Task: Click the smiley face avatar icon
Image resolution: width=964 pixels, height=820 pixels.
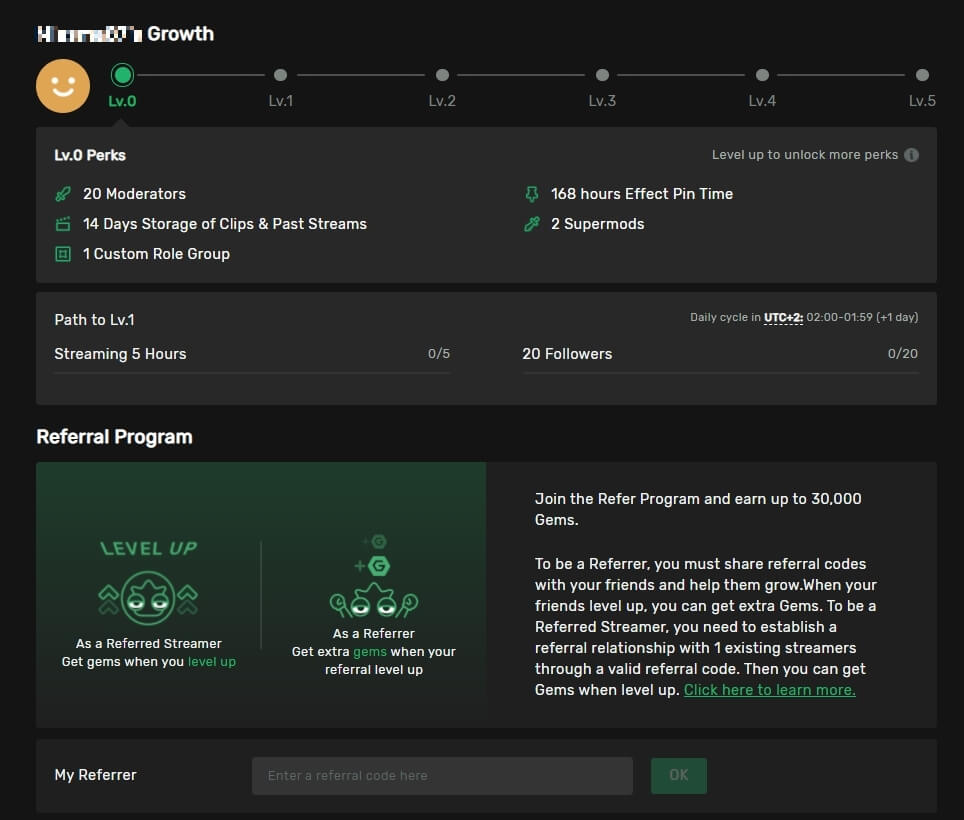Action: pos(63,86)
